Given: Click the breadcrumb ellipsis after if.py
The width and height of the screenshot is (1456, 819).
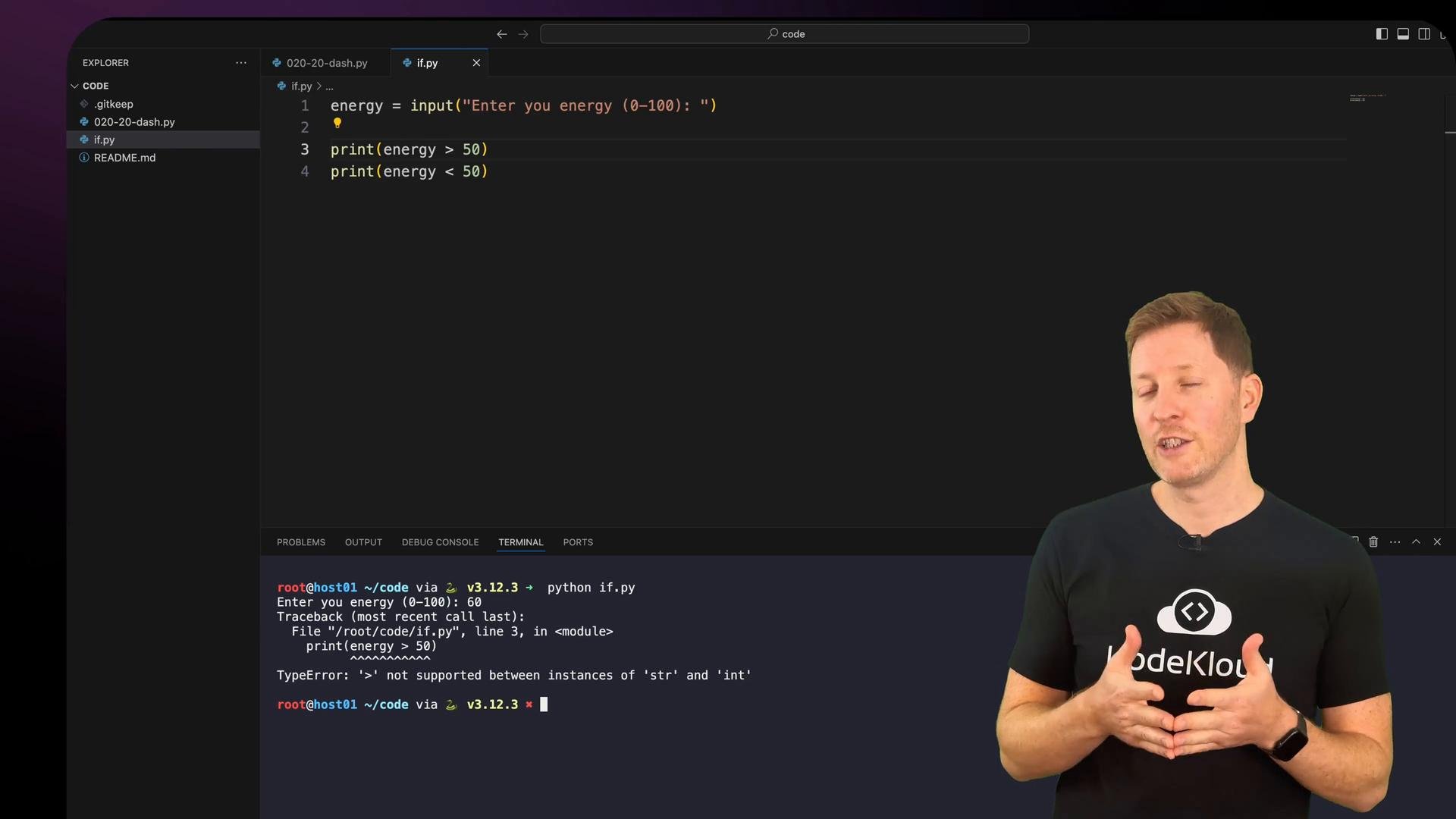Looking at the screenshot, I should (329, 86).
